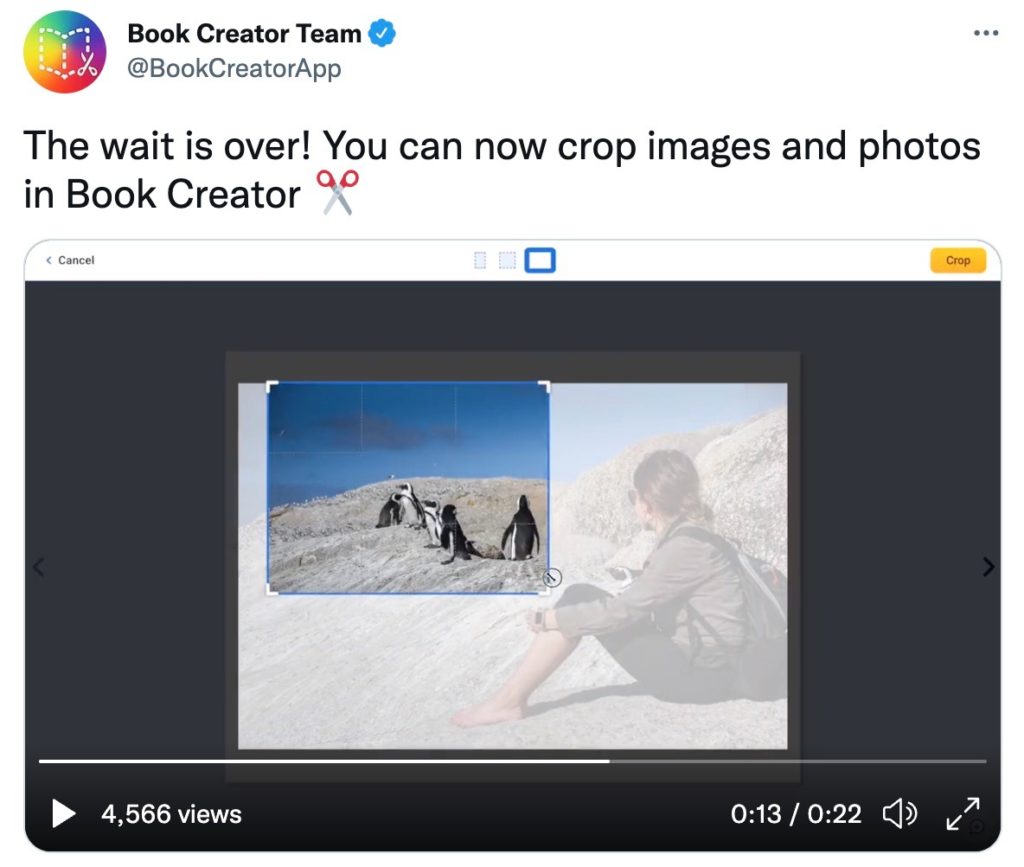Open the tweet's three-dots more menu
Screen dimensions: 1024x867
coord(986,34)
